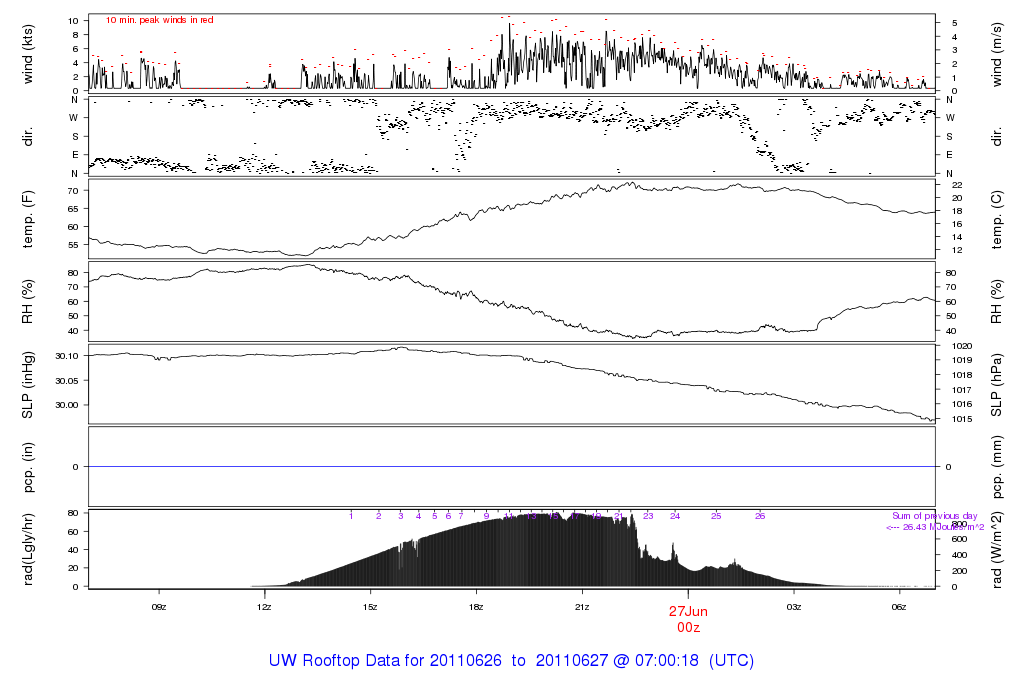Click the purple "Sum of previous day" text
The height and width of the screenshot is (700, 1024).
coord(935,516)
